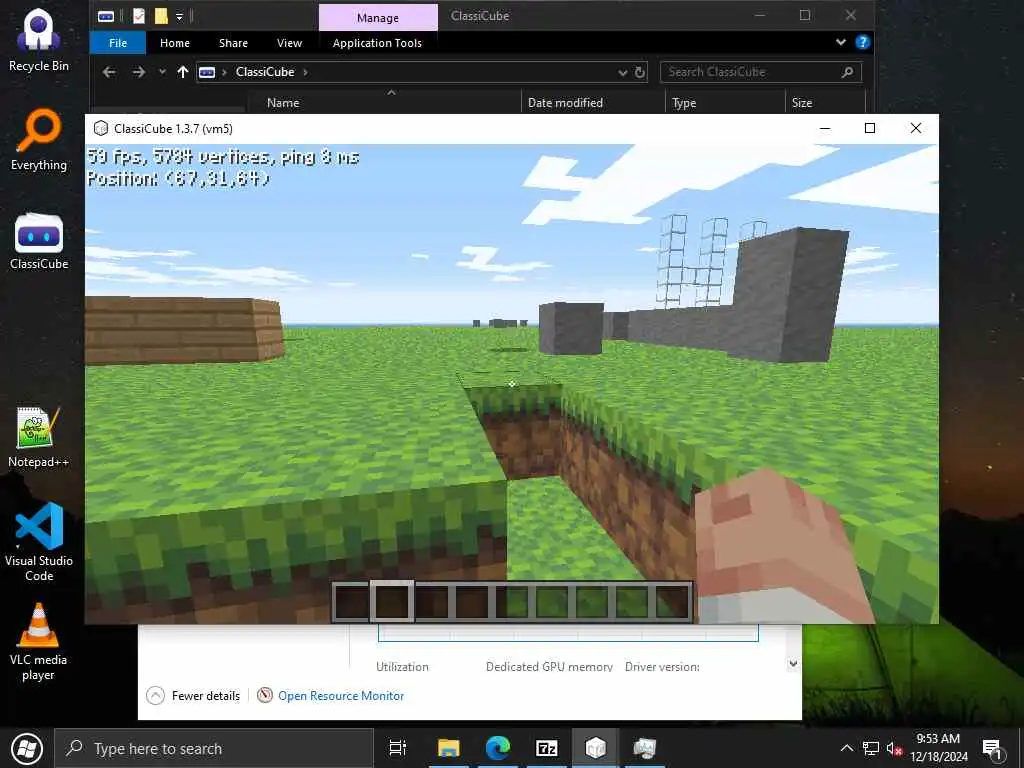This screenshot has width=1024, height=768.
Task: Open Explorer help question mark
Action: click(x=863, y=42)
